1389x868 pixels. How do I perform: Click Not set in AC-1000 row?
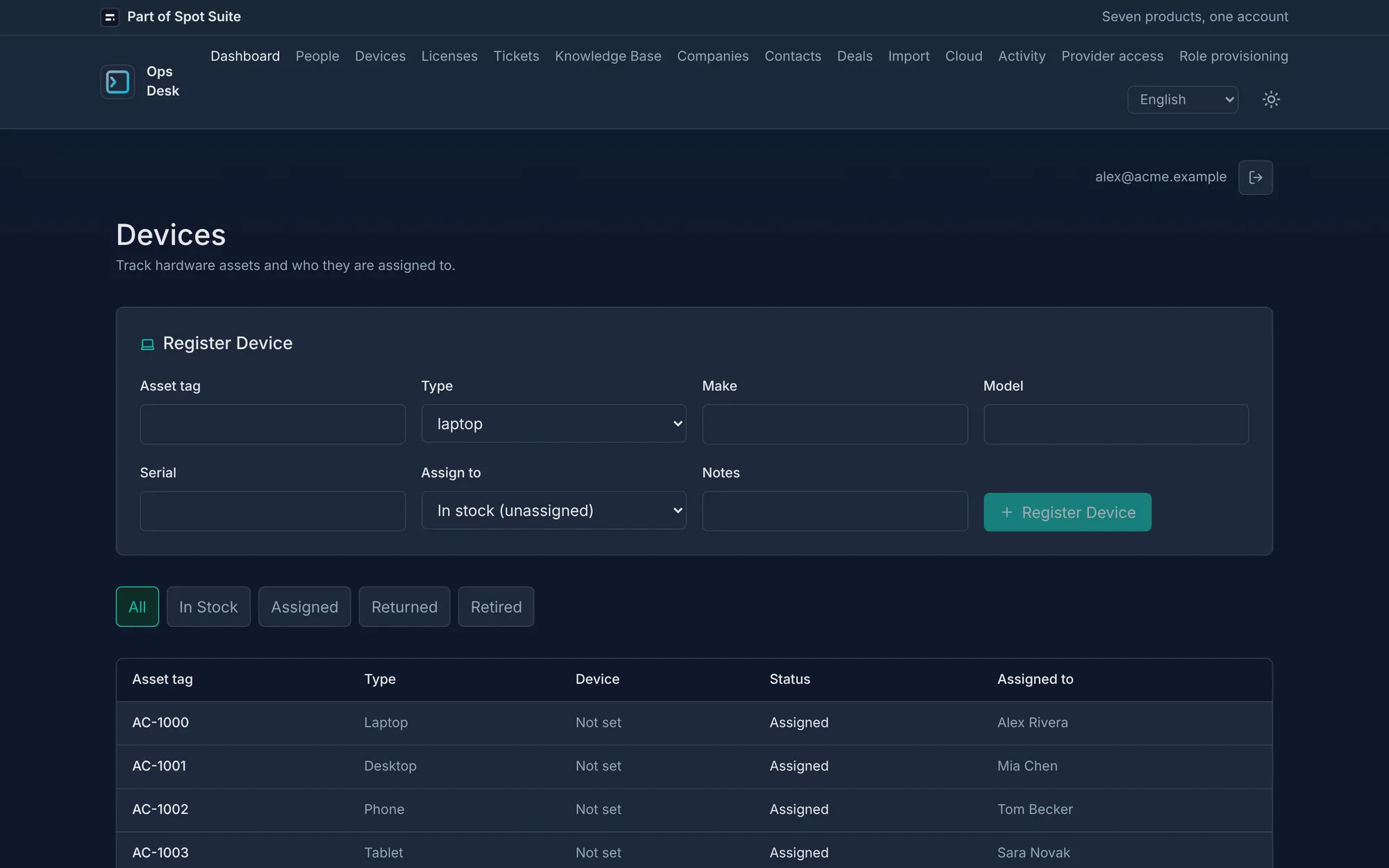(598, 723)
